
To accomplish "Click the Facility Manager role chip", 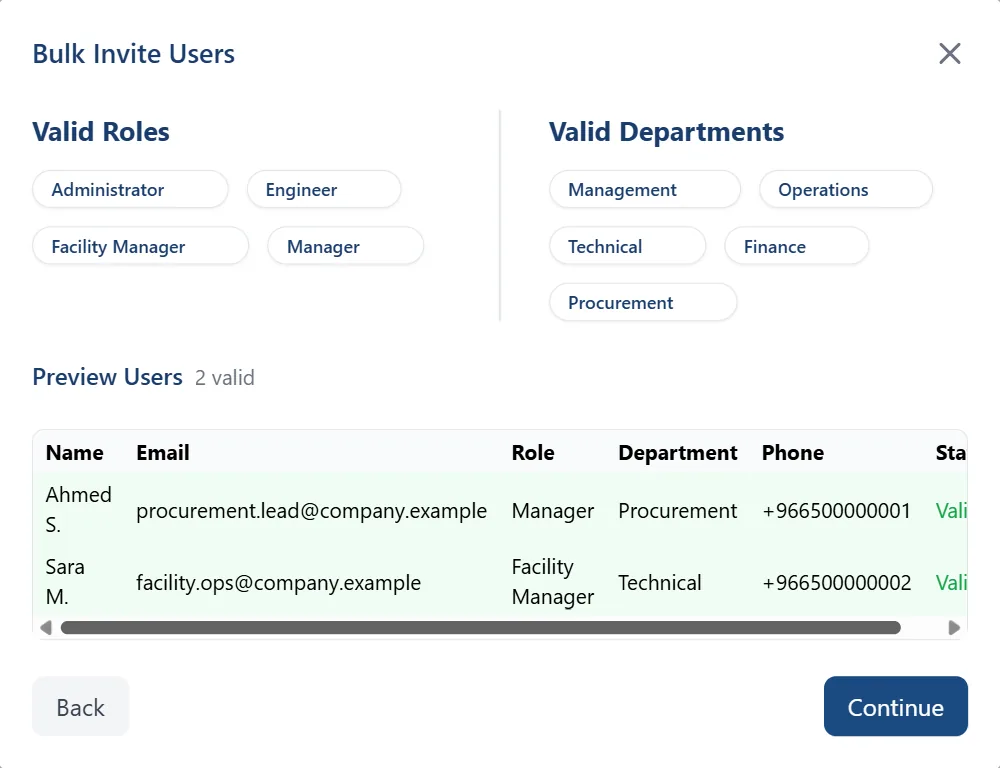I will pos(140,246).
